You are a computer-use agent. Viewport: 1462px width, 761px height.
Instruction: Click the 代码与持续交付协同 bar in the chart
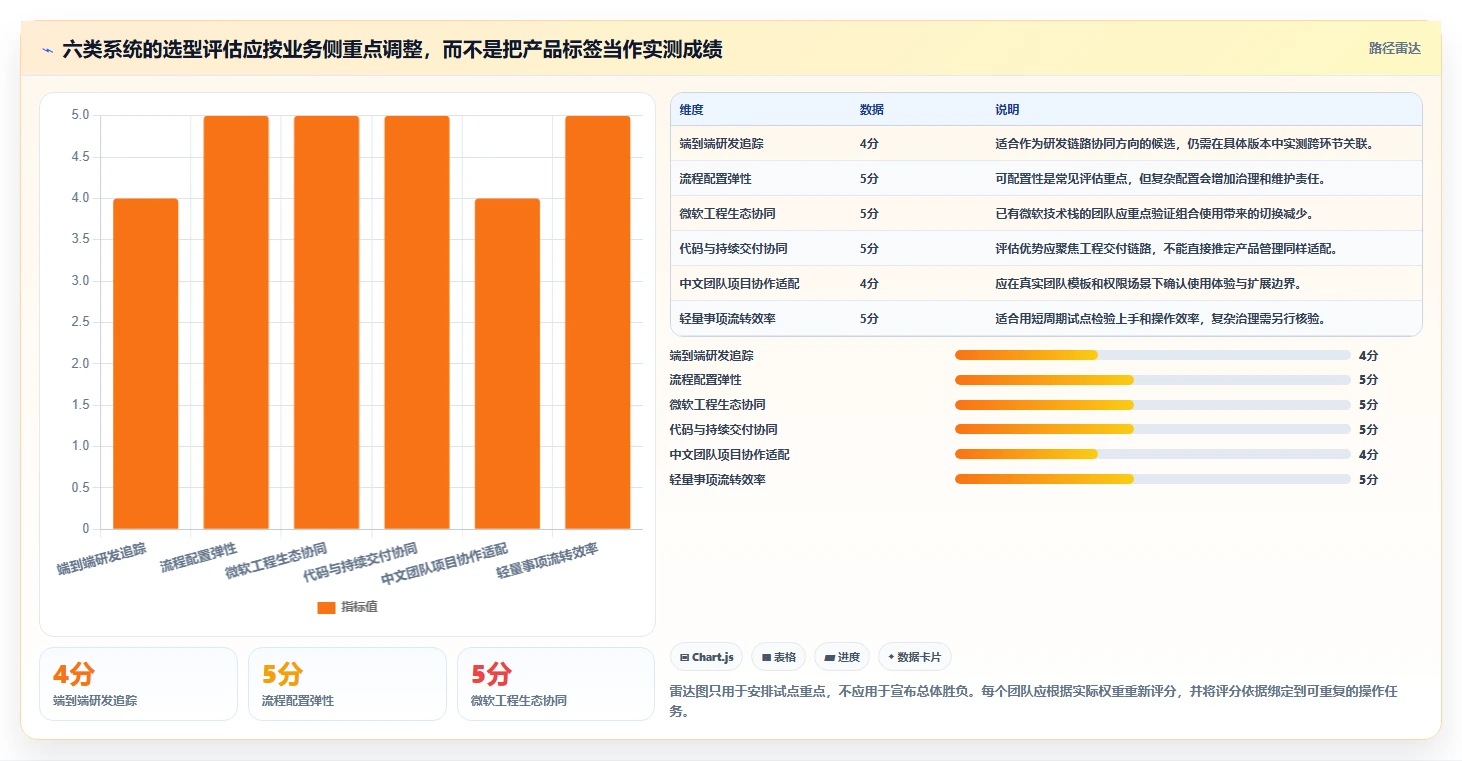[417, 322]
